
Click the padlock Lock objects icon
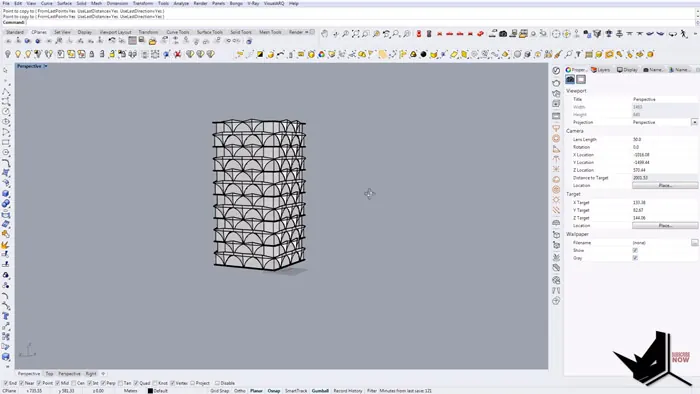click(92, 54)
